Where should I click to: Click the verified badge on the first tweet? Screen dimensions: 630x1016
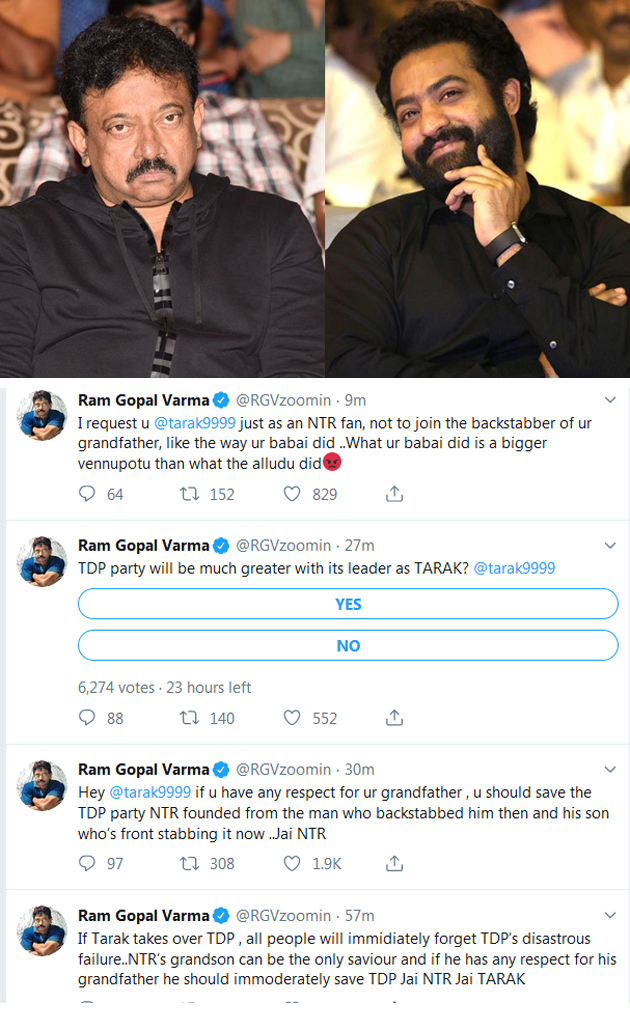(x=220, y=399)
